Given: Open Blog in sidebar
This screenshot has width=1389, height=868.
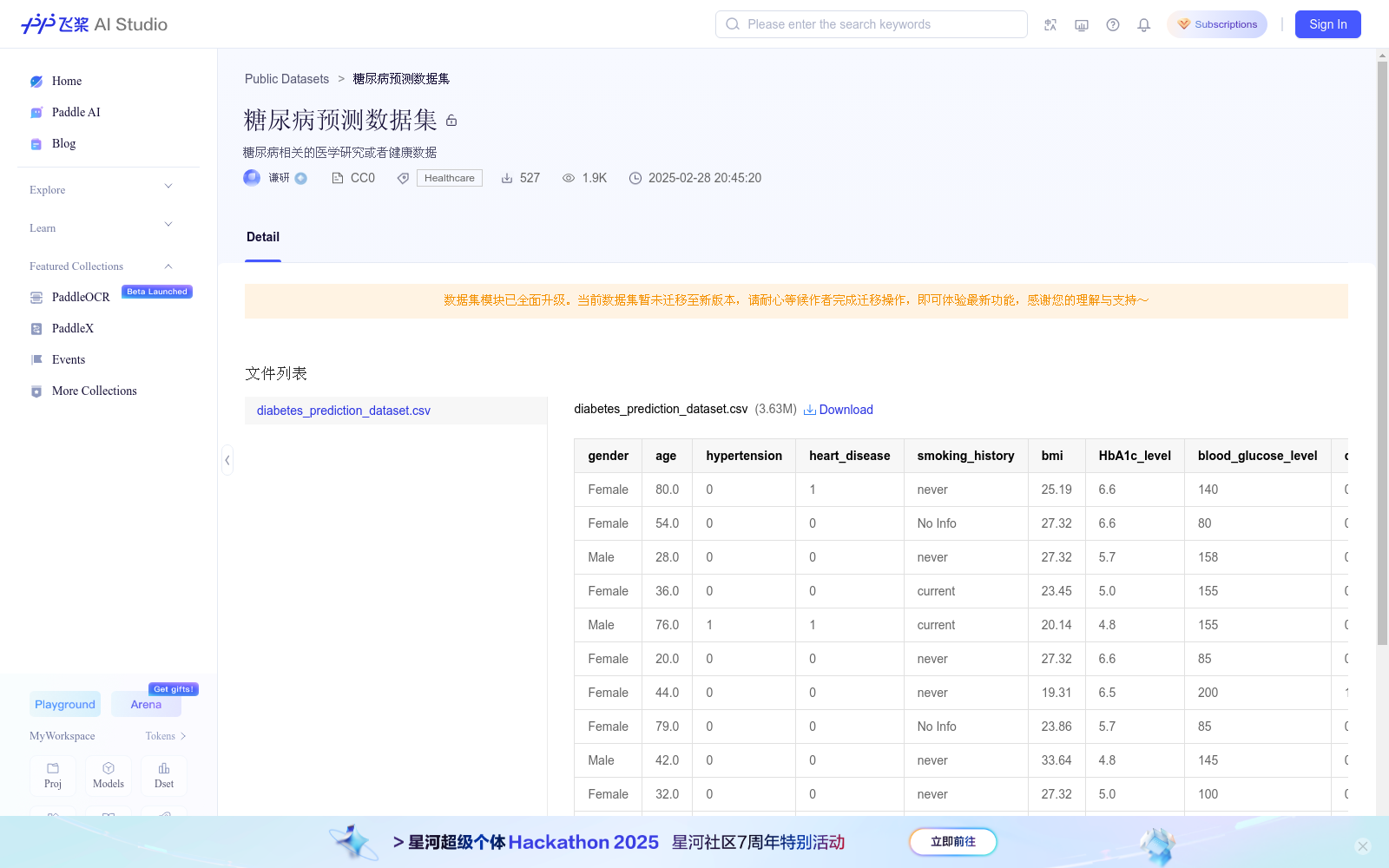Looking at the screenshot, I should coord(63,143).
